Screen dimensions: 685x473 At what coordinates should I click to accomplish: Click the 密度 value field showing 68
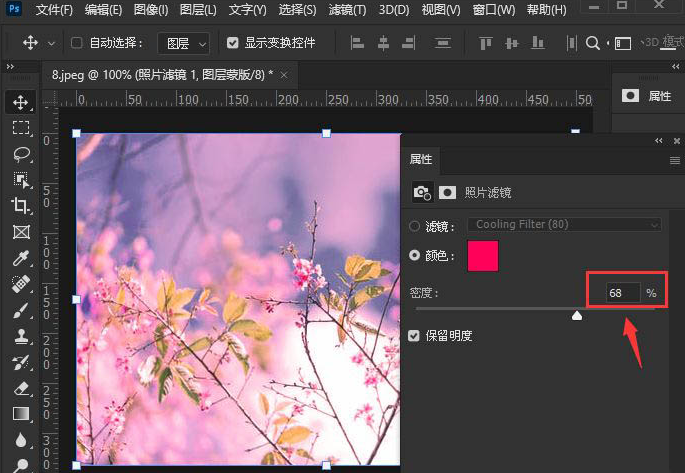[x=618, y=293]
